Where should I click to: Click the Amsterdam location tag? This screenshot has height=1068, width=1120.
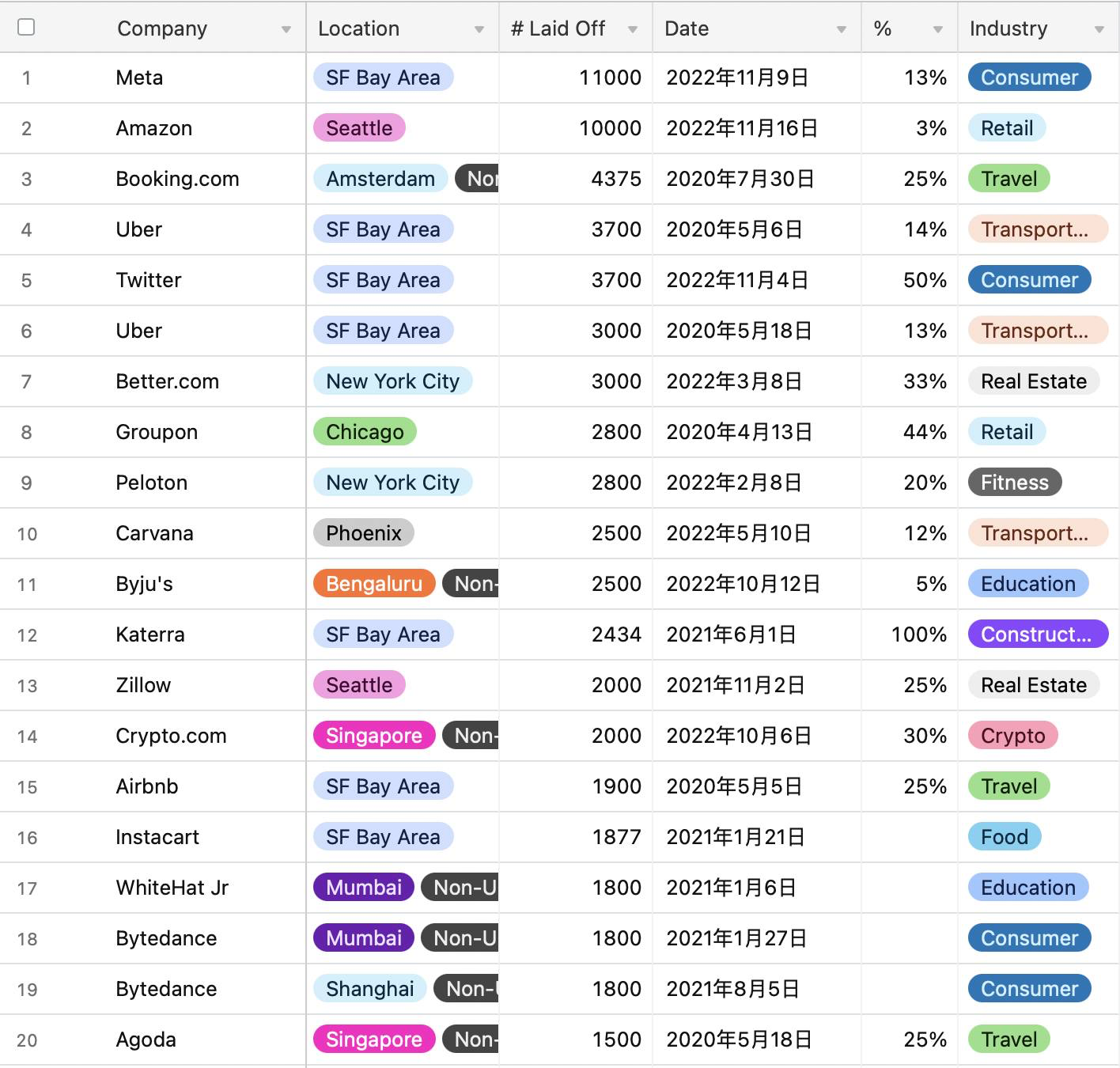tap(380, 179)
